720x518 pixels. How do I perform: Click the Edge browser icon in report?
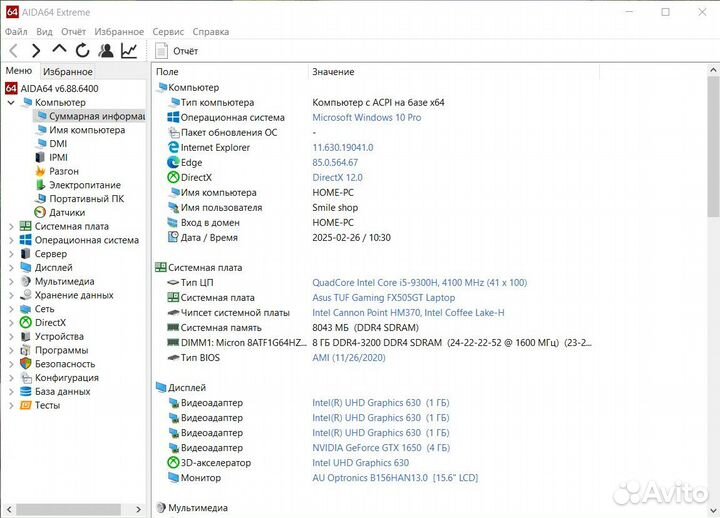[173, 163]
